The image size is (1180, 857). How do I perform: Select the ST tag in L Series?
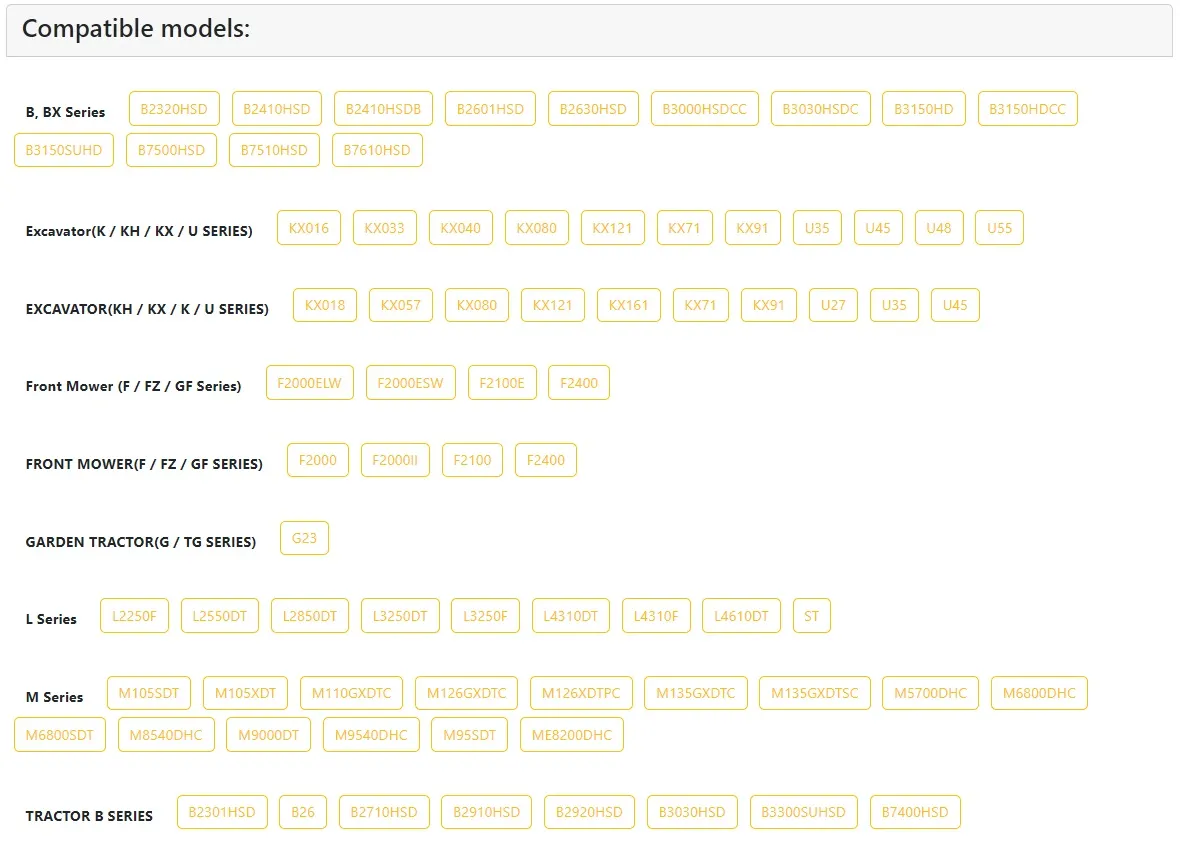[811, 616]
